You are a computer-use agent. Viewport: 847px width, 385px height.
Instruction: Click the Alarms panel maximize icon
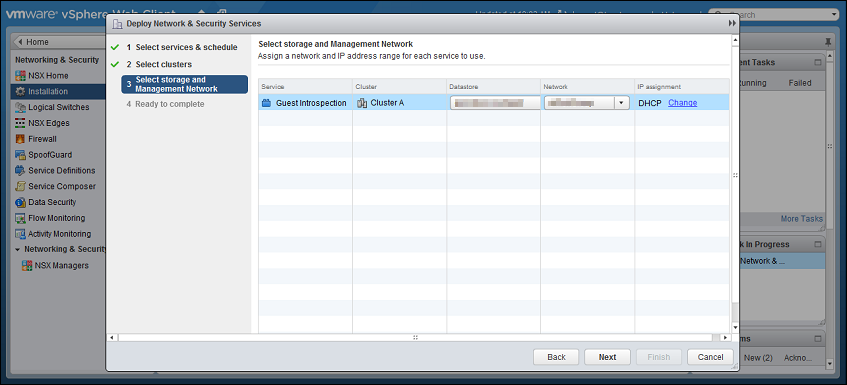817,339
